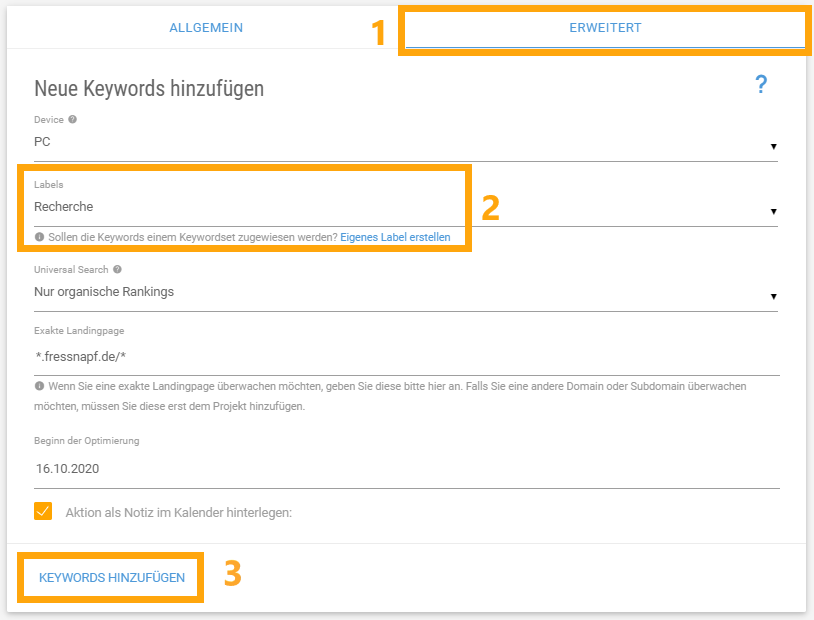Screen dimensions: 814x620
Task: Click the Beginn der Optimierung date field
Action: pyautogui.click(x=406, y=468)
